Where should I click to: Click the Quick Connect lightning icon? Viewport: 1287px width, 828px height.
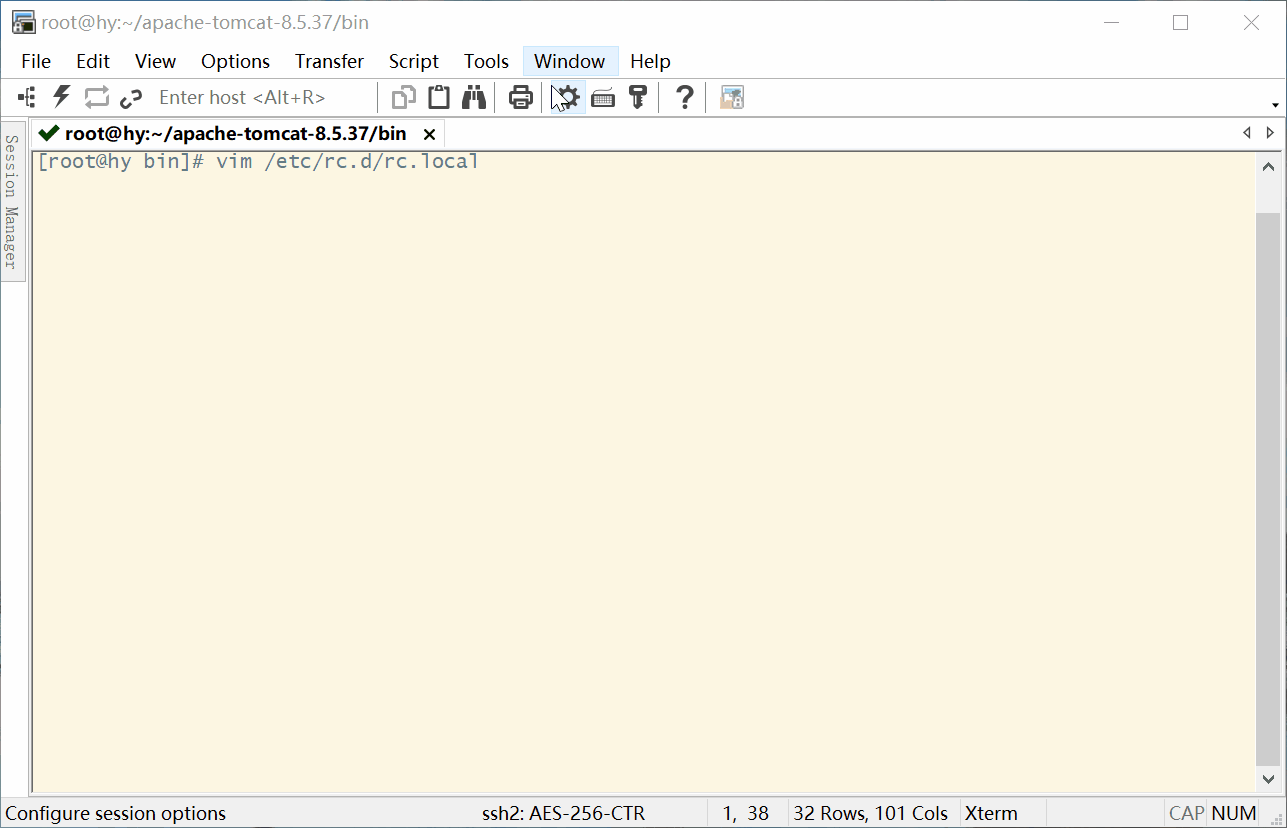tap(62, 97)
